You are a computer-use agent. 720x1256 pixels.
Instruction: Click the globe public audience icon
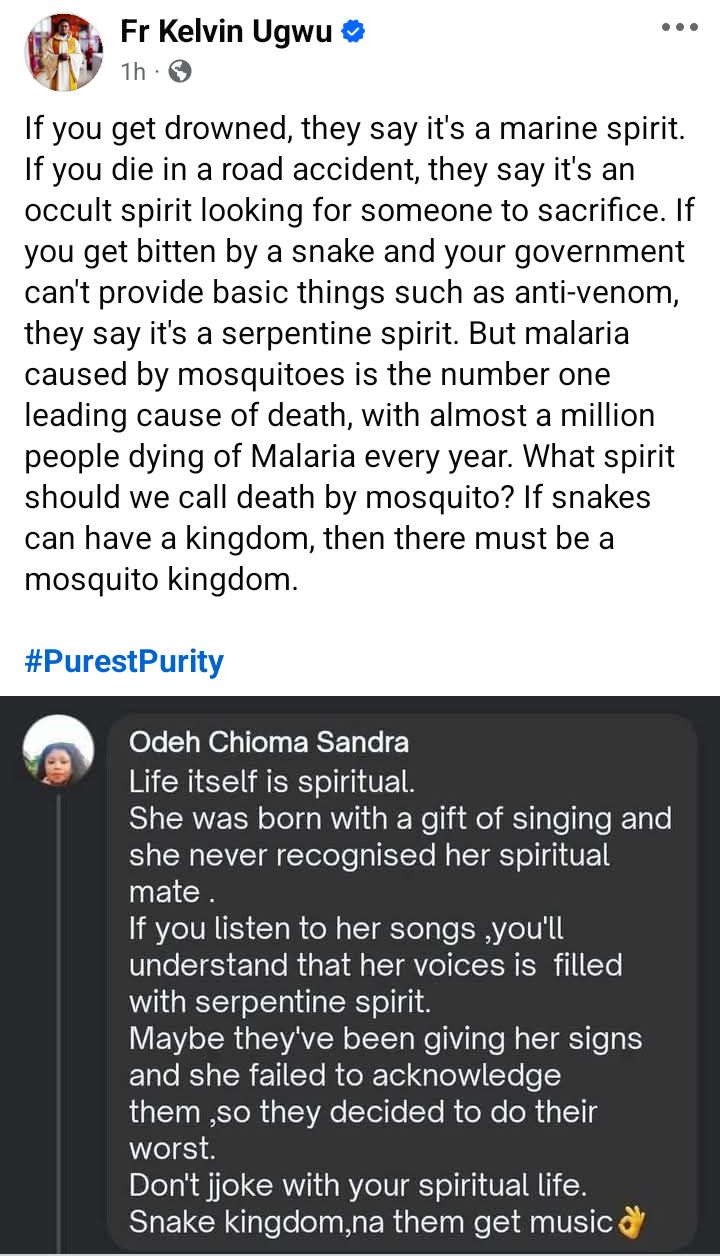179,71
